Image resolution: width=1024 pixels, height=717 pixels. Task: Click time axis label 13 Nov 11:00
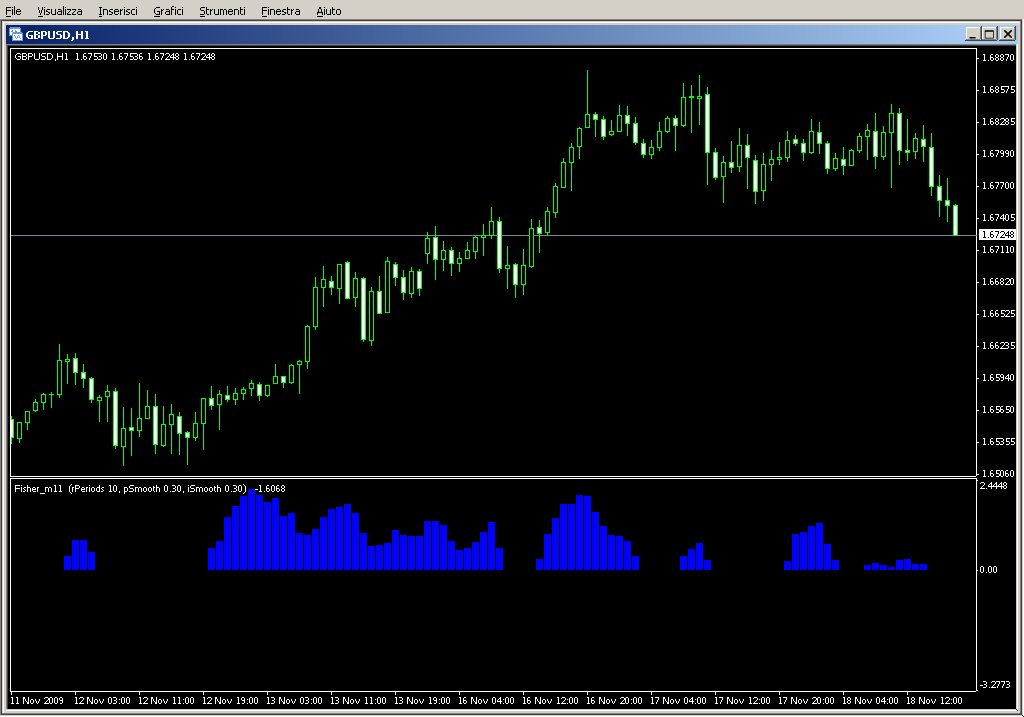click(x=358, y=701)
